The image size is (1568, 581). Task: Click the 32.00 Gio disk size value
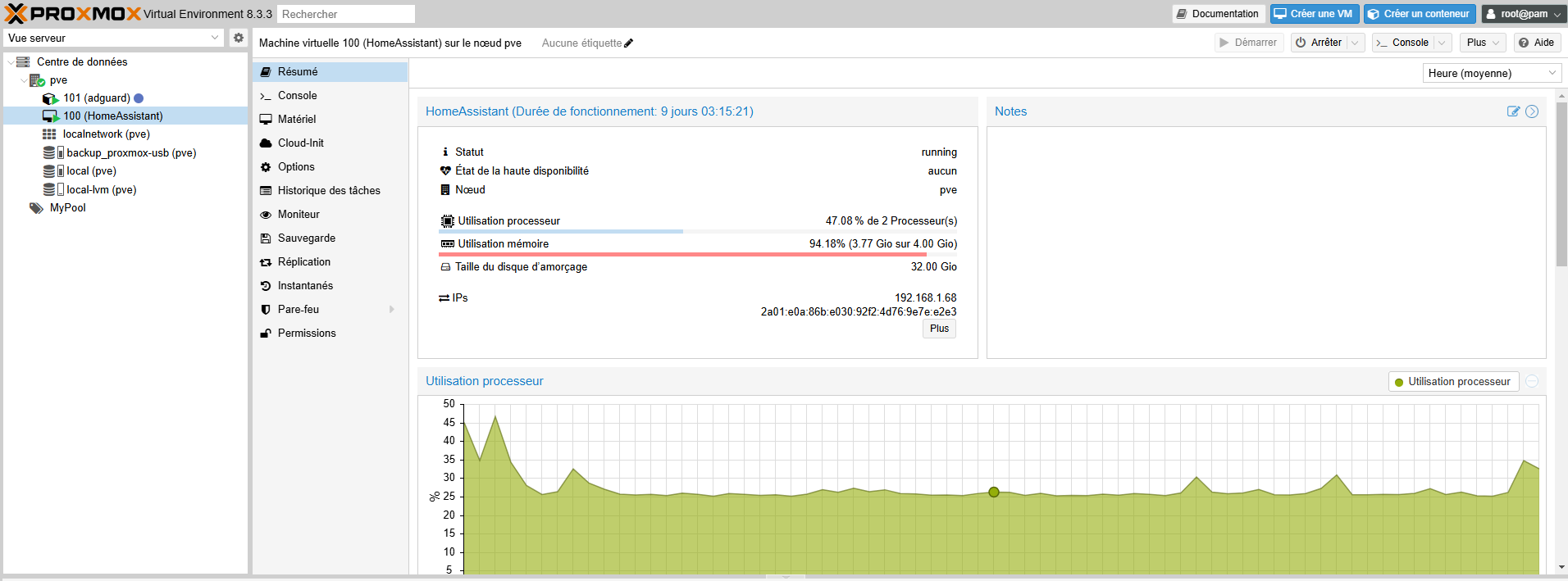(x=934, y=267)
